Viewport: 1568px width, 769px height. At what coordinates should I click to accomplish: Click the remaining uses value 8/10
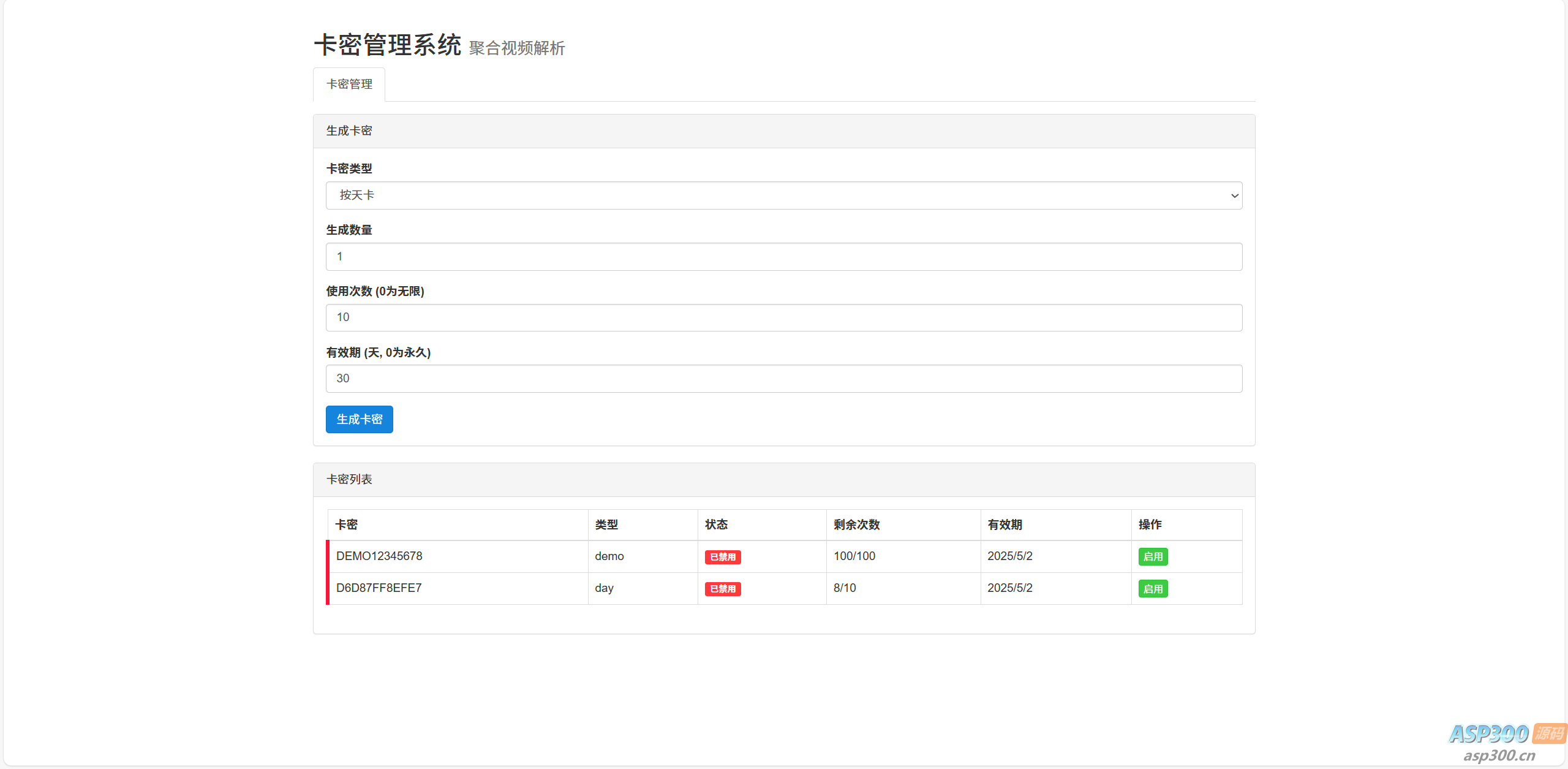(x=845, y=588)
